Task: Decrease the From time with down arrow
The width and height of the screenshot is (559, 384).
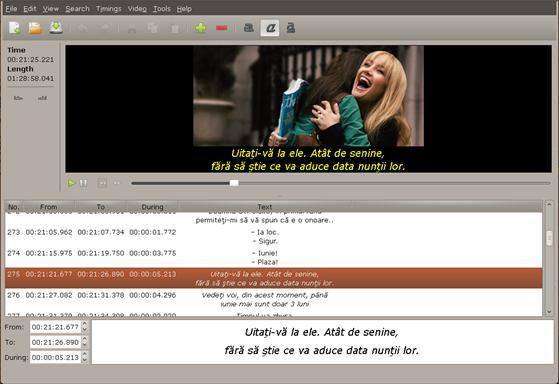Action: pos(84,330)
